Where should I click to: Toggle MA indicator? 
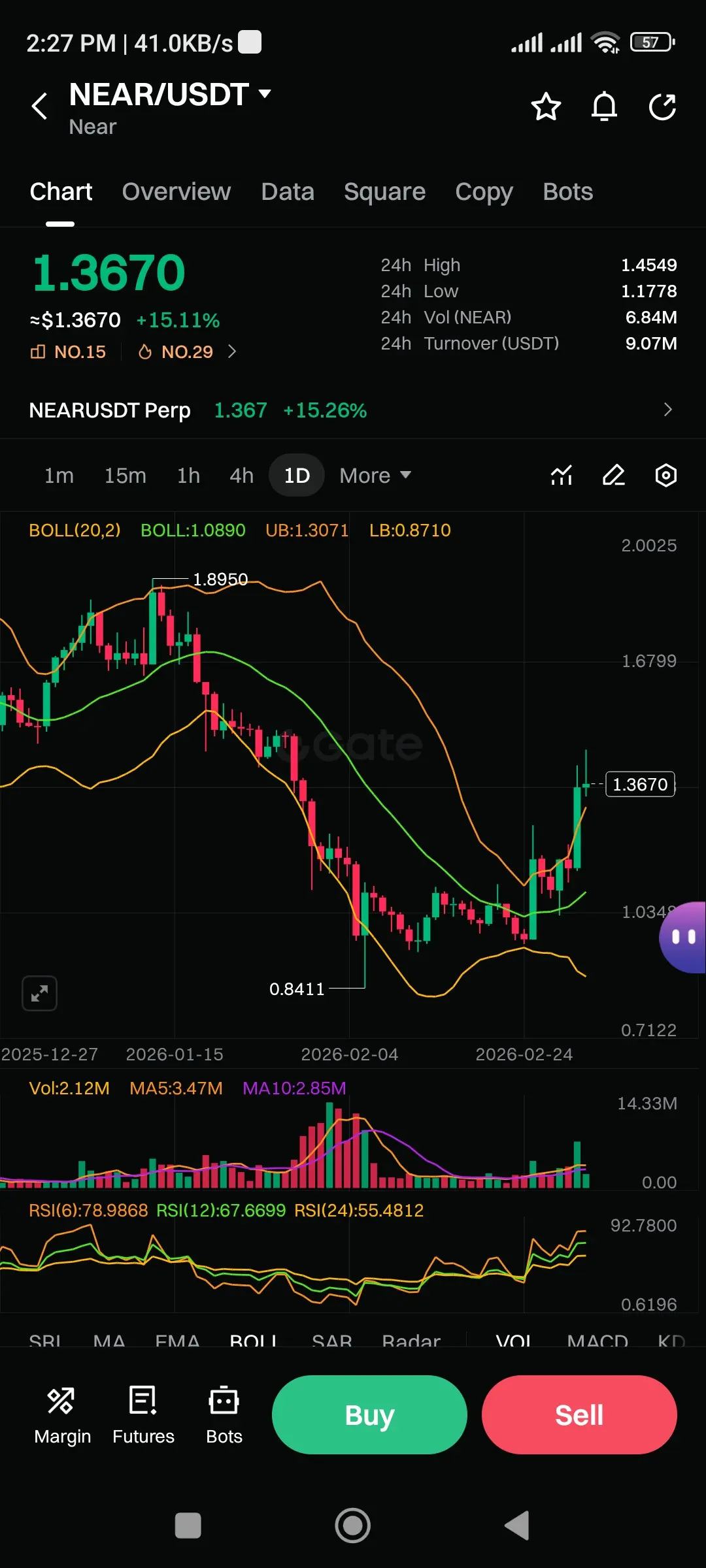point(109,1340)
